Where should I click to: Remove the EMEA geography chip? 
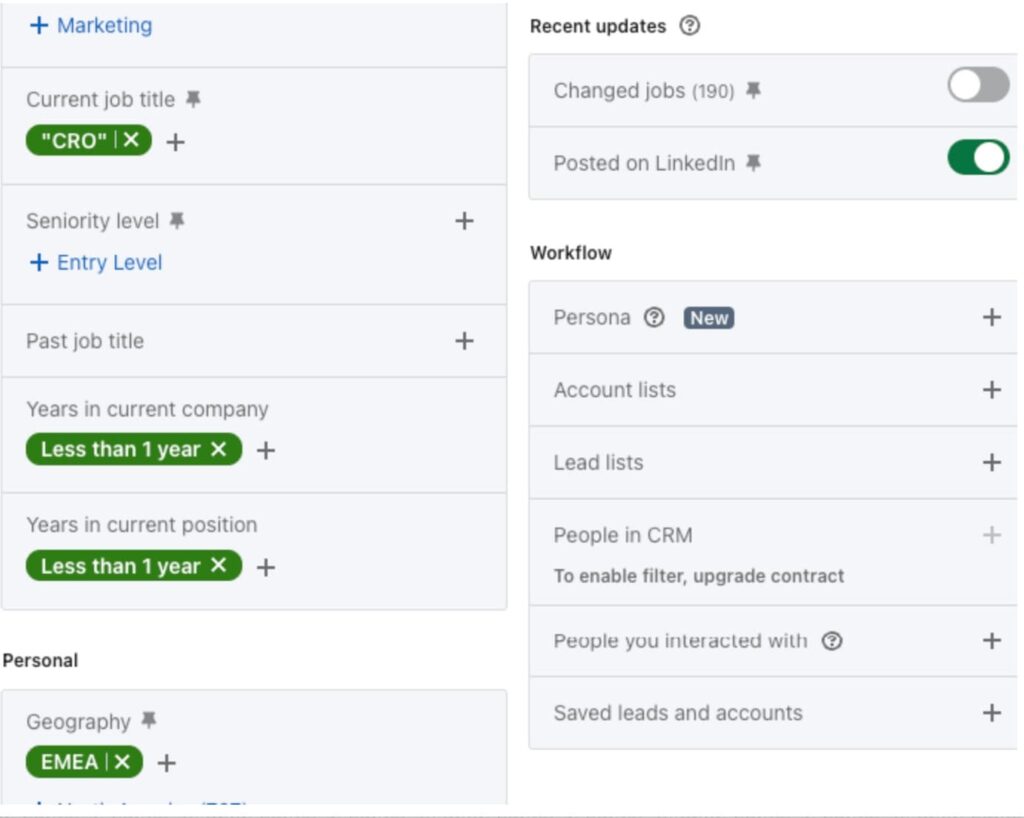[x=122, y=762]
